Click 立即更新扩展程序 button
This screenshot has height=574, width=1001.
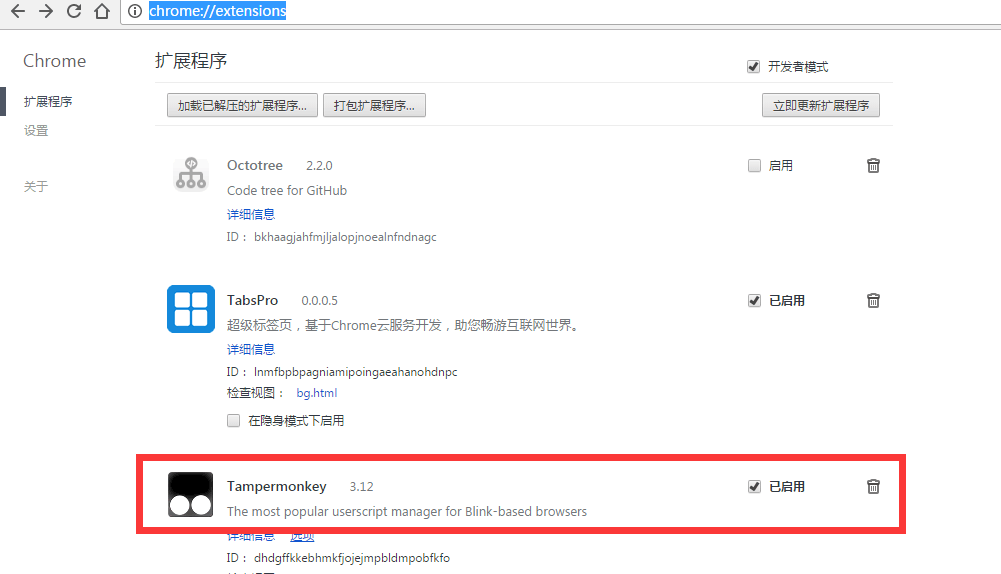[x=820, y=105]
